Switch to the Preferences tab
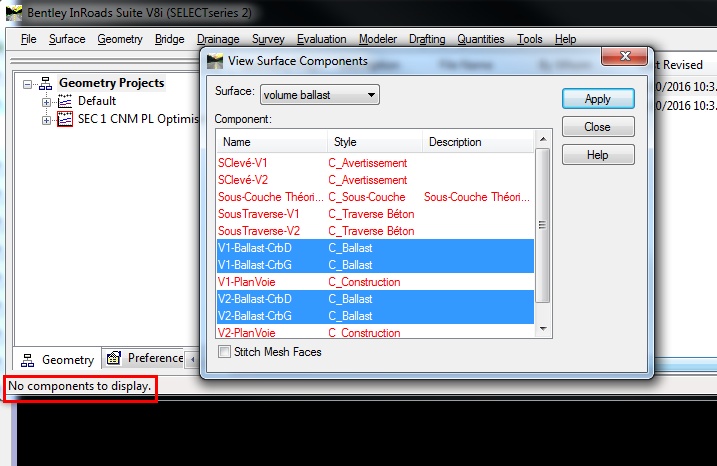The width and height of the screenshot is (717, 466). [x=145, y=358]
